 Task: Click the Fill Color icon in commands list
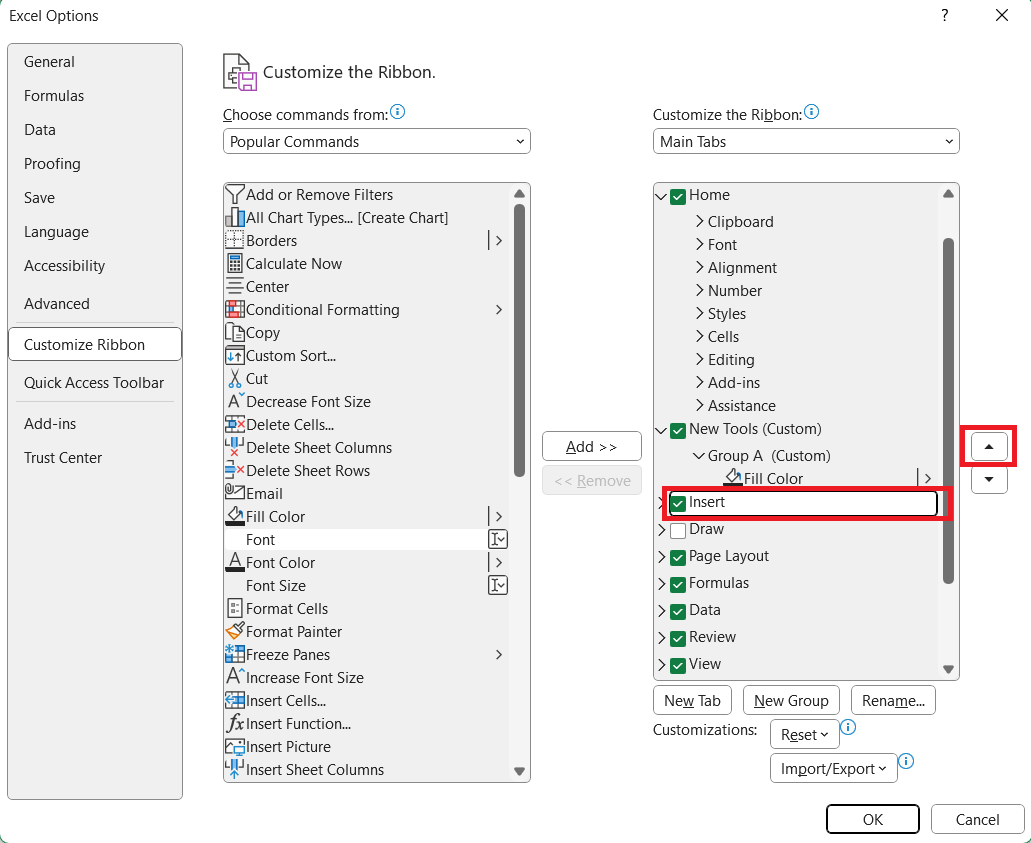(235, 517)
